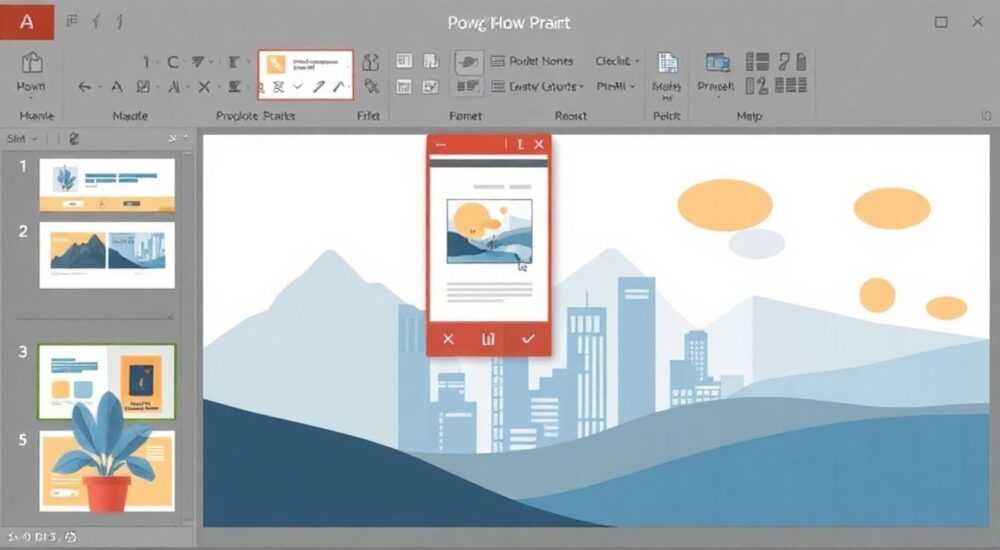The height and width of the screenshot is (550, 1000).
Task: Open the Maofe ribbon group label
Action: [130, 115]
